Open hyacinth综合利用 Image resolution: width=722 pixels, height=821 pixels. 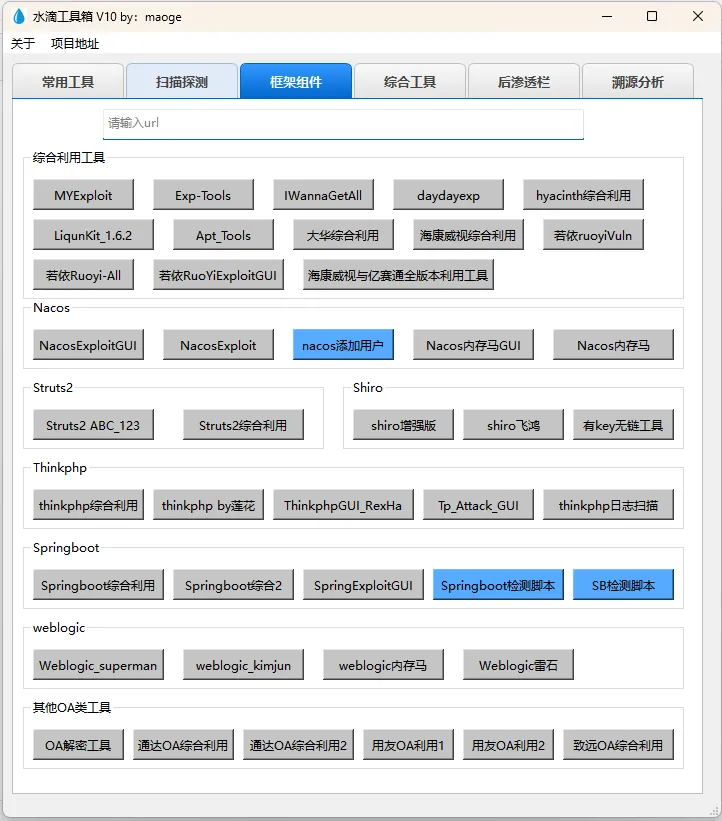(x=583, y=195)
